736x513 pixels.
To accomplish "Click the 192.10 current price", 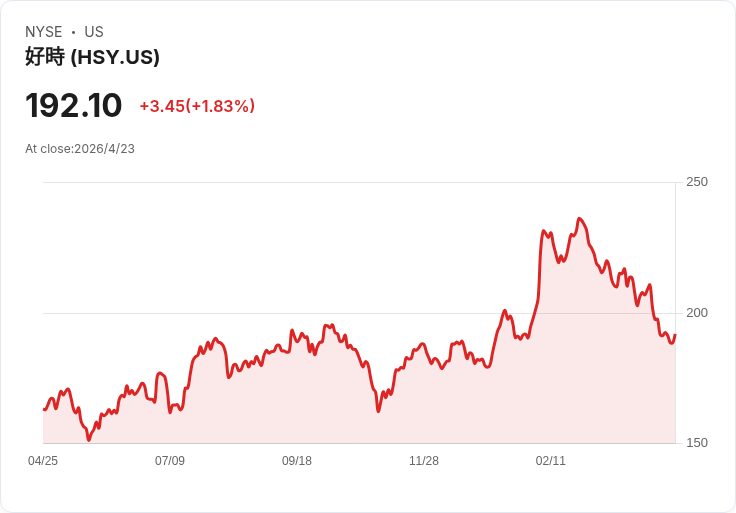I will tap(74, 106).
